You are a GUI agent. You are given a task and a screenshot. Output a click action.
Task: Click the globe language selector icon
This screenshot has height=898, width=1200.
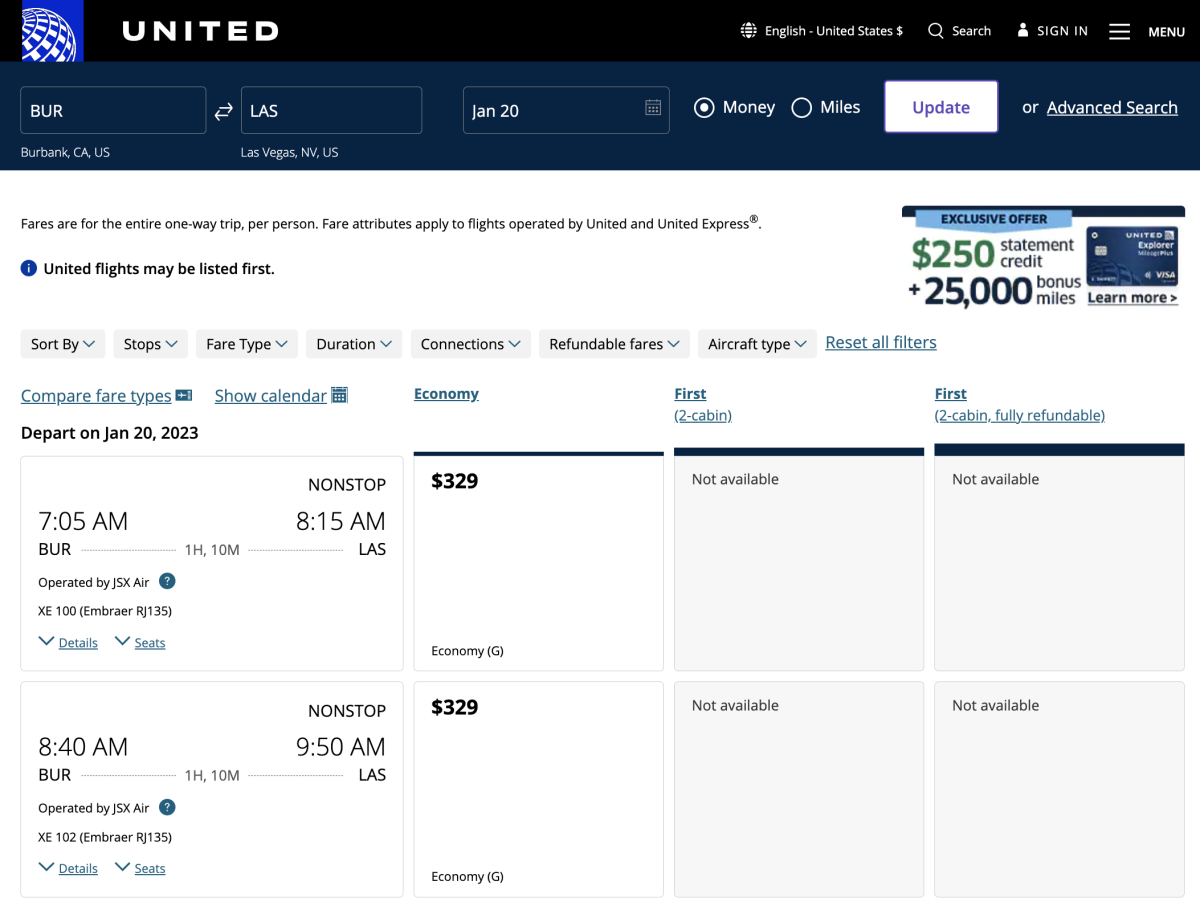[748, 31]
